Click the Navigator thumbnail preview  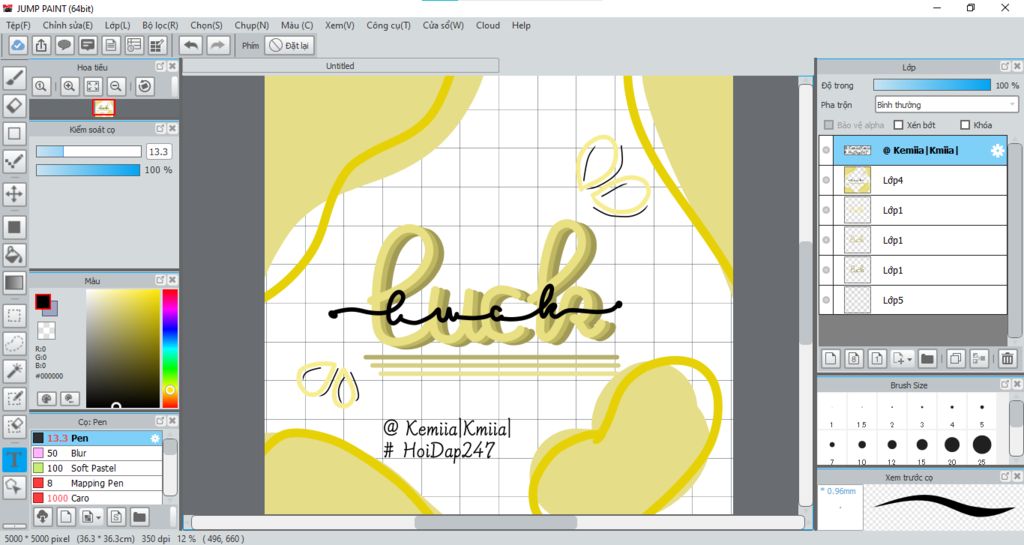pos(104,108)
